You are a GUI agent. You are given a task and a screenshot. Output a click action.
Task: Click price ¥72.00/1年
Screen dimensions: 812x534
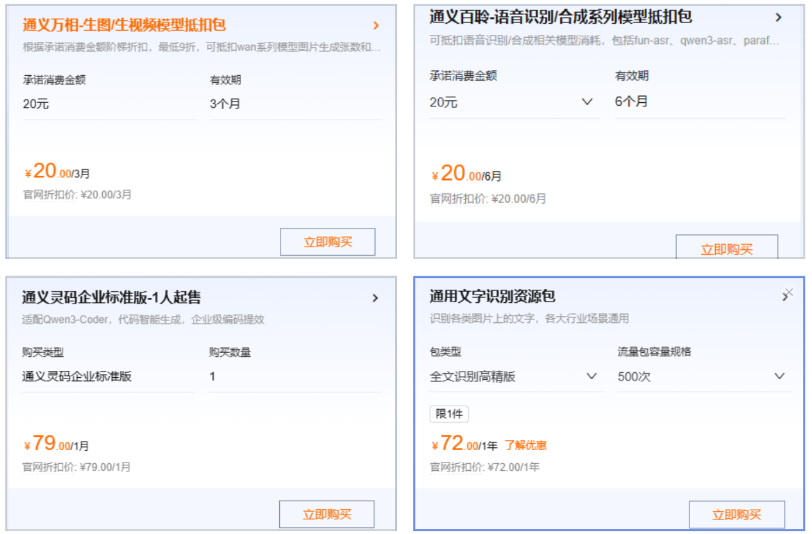(x=465, y=444)
